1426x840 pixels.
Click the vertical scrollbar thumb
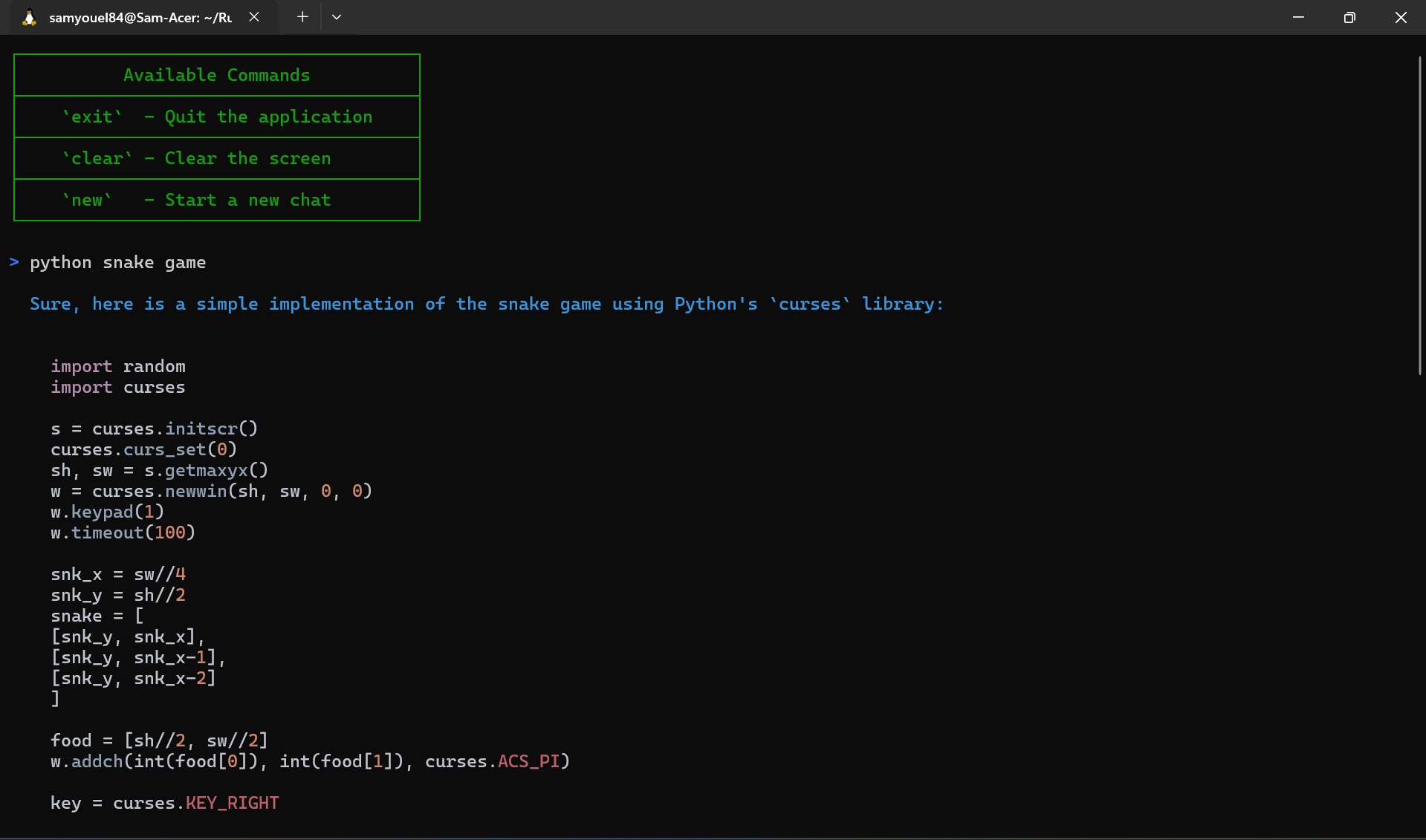coord(1419,215)
